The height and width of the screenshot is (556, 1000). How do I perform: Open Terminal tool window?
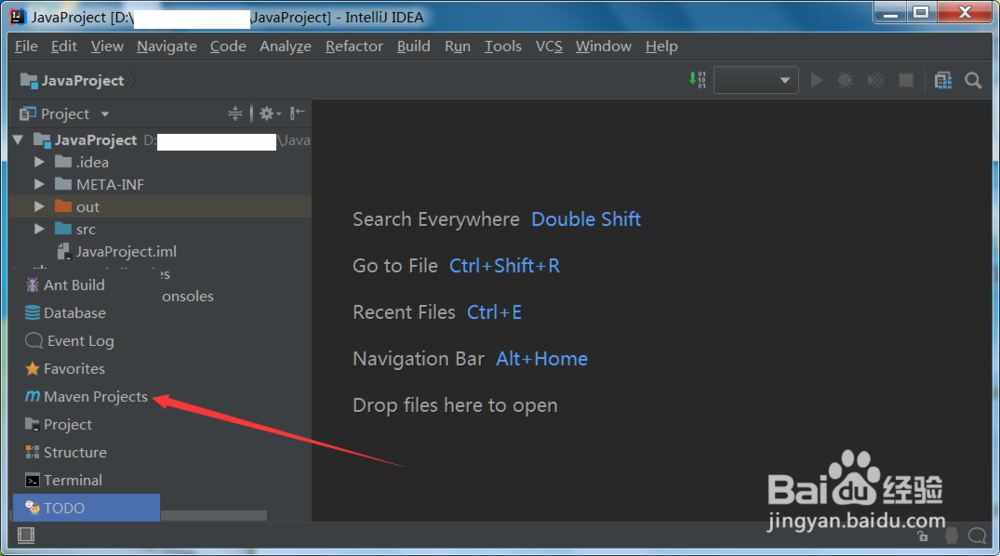pos(86,480)
